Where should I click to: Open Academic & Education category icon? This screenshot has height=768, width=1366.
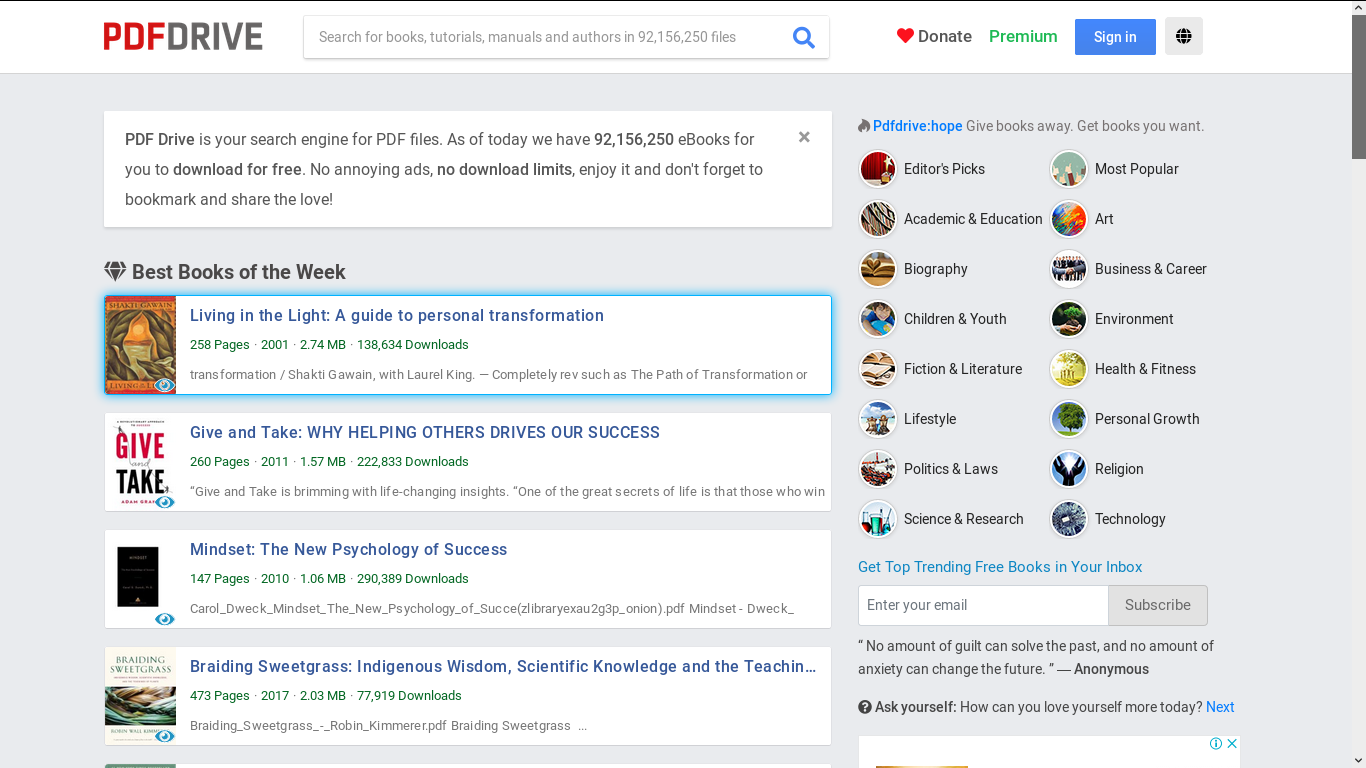[878, 219]
